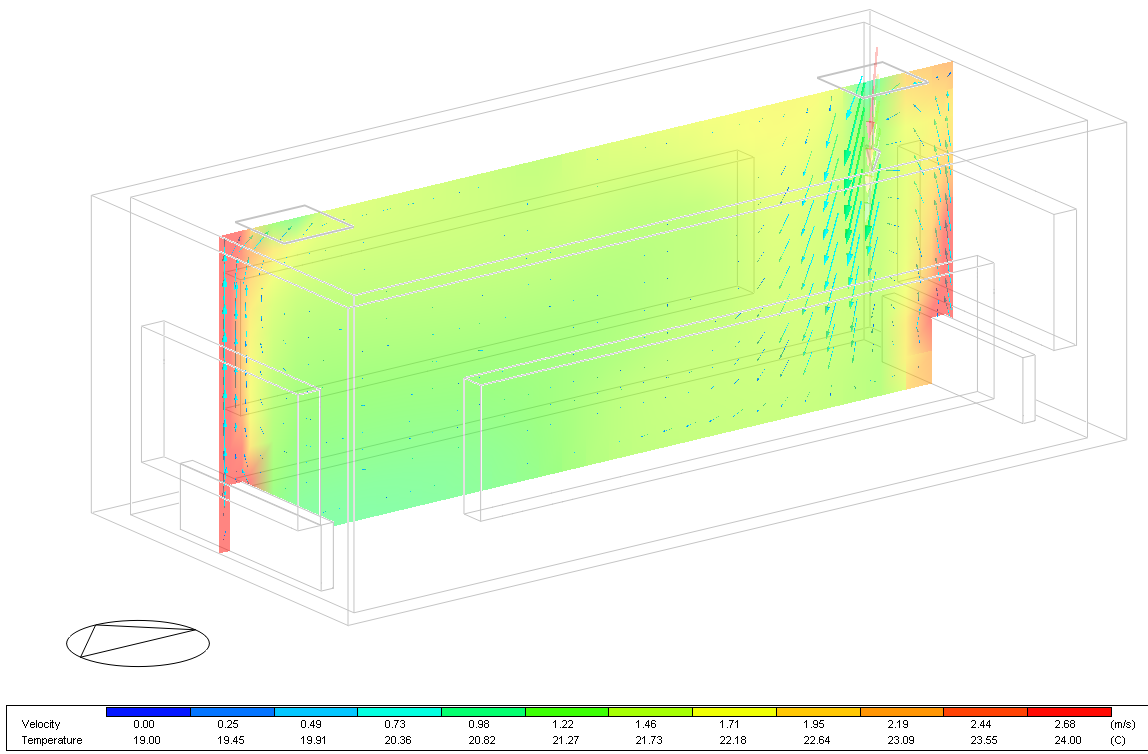Click the dark blue legend swatch
The height and width of the screenshot is (754, 1148).
tap(148, 712)
